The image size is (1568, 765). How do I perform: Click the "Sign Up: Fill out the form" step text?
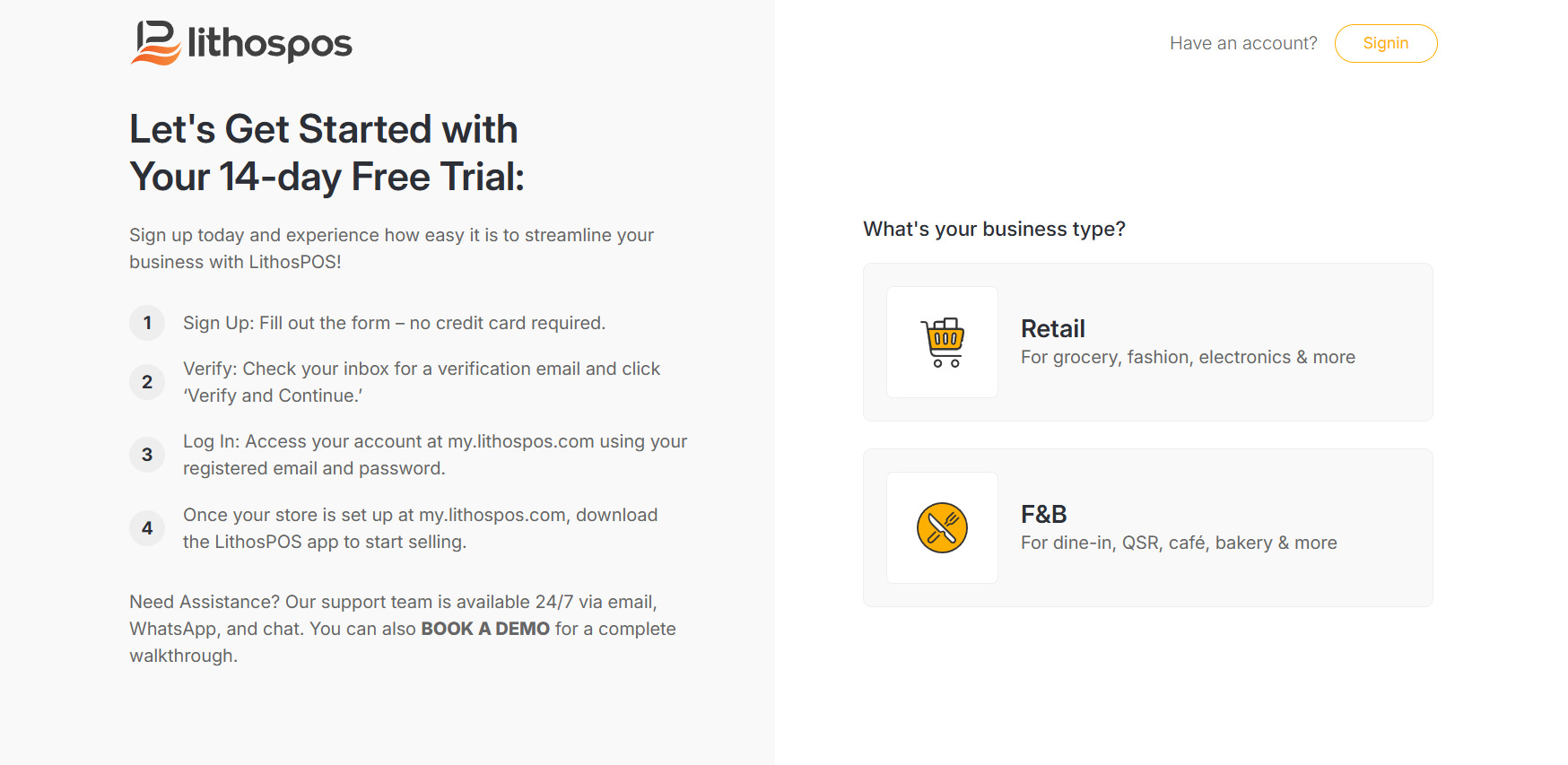394,323
